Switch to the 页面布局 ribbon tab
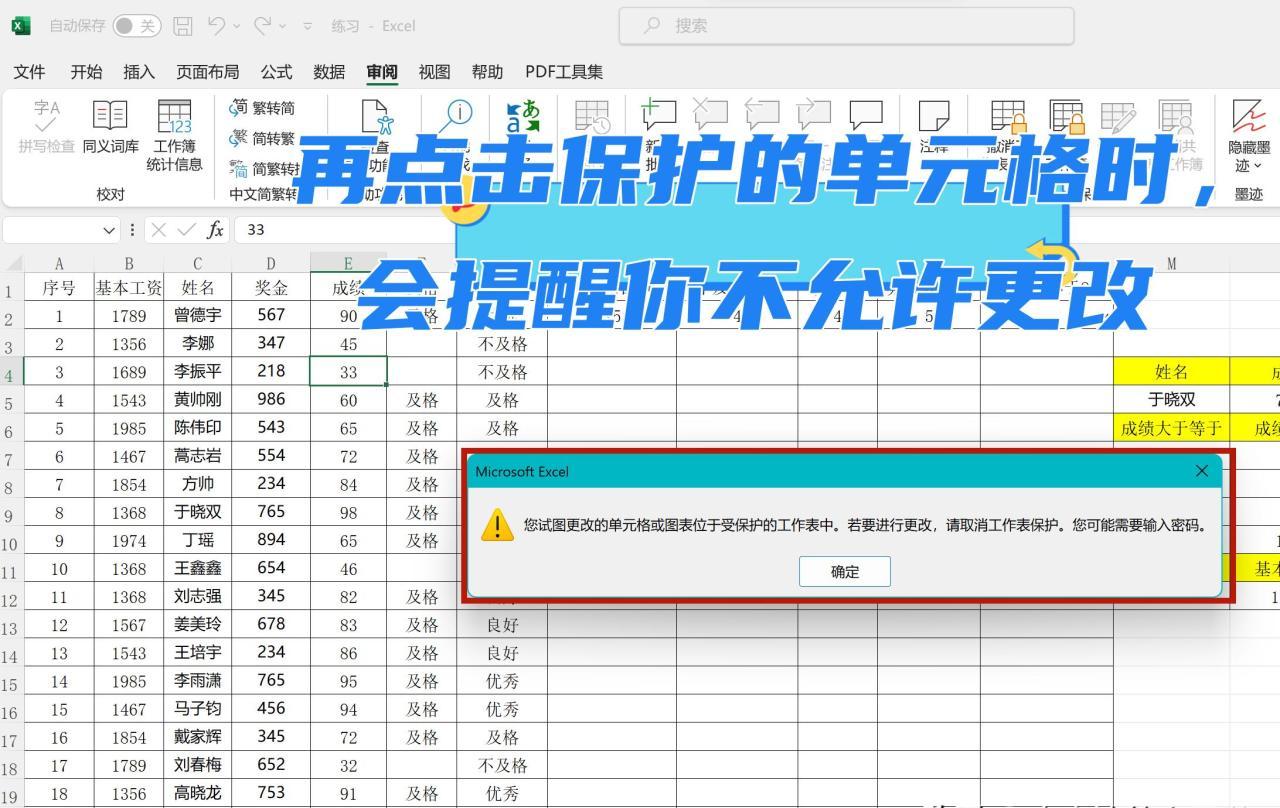The width and height of the screenshot is (1280, 808). click(207, 71)
